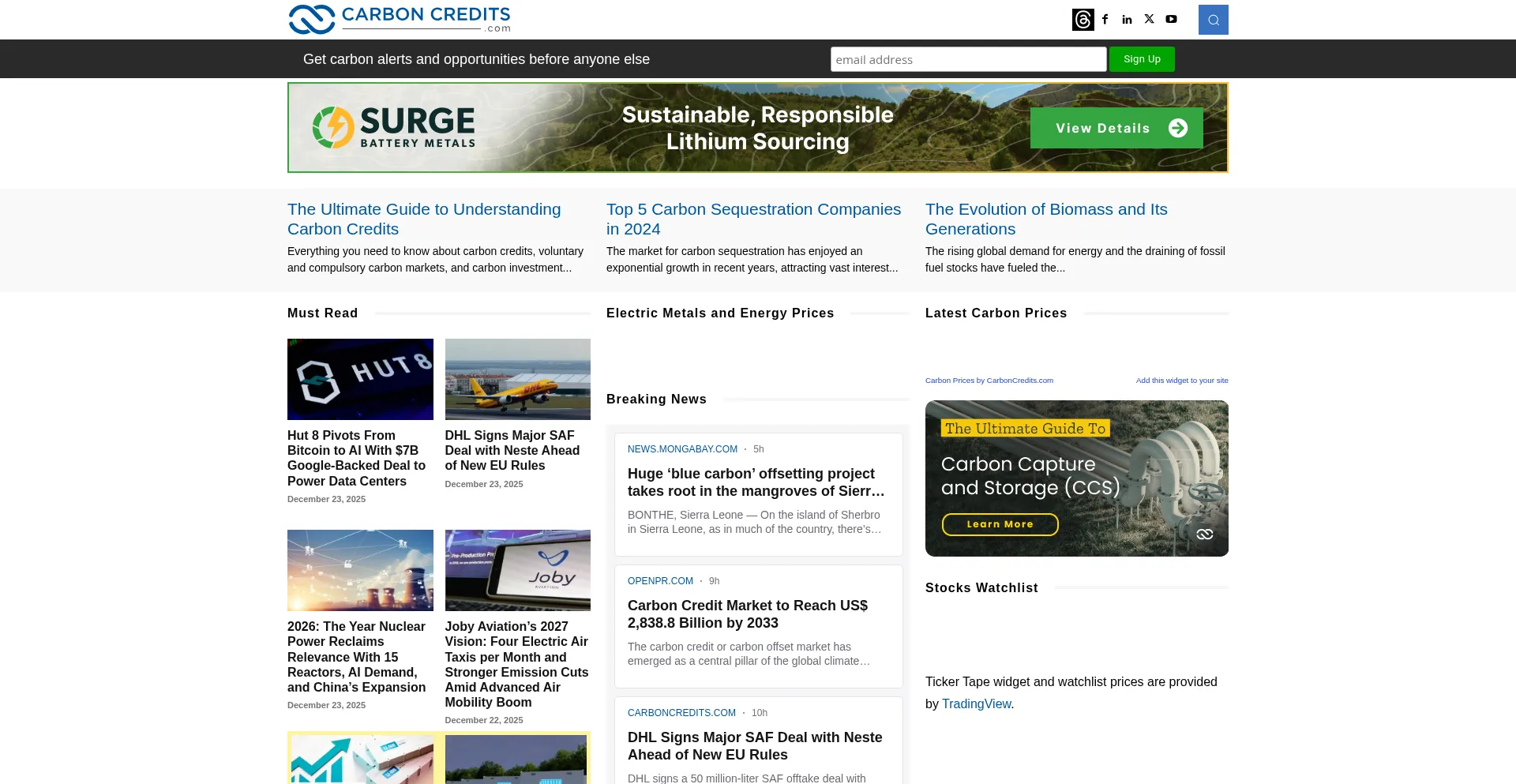Click the Facebook icon in header

(1105, 20)
